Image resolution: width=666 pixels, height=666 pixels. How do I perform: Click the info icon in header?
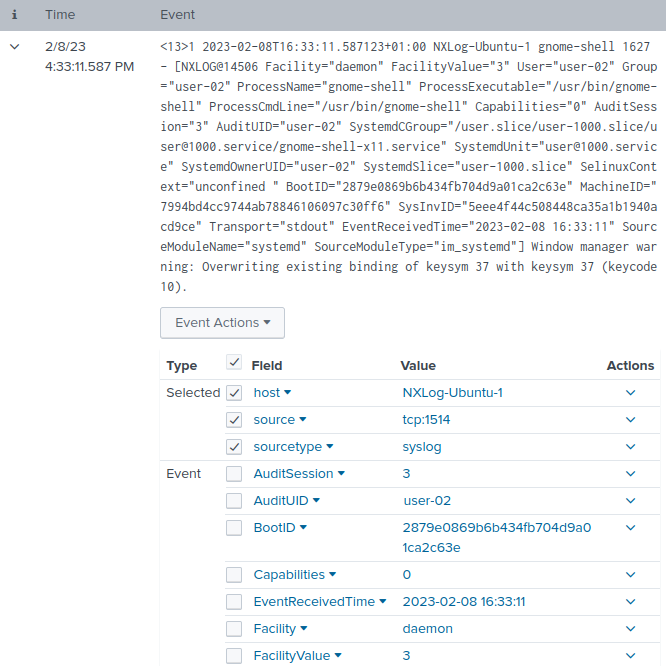[14, 15]
